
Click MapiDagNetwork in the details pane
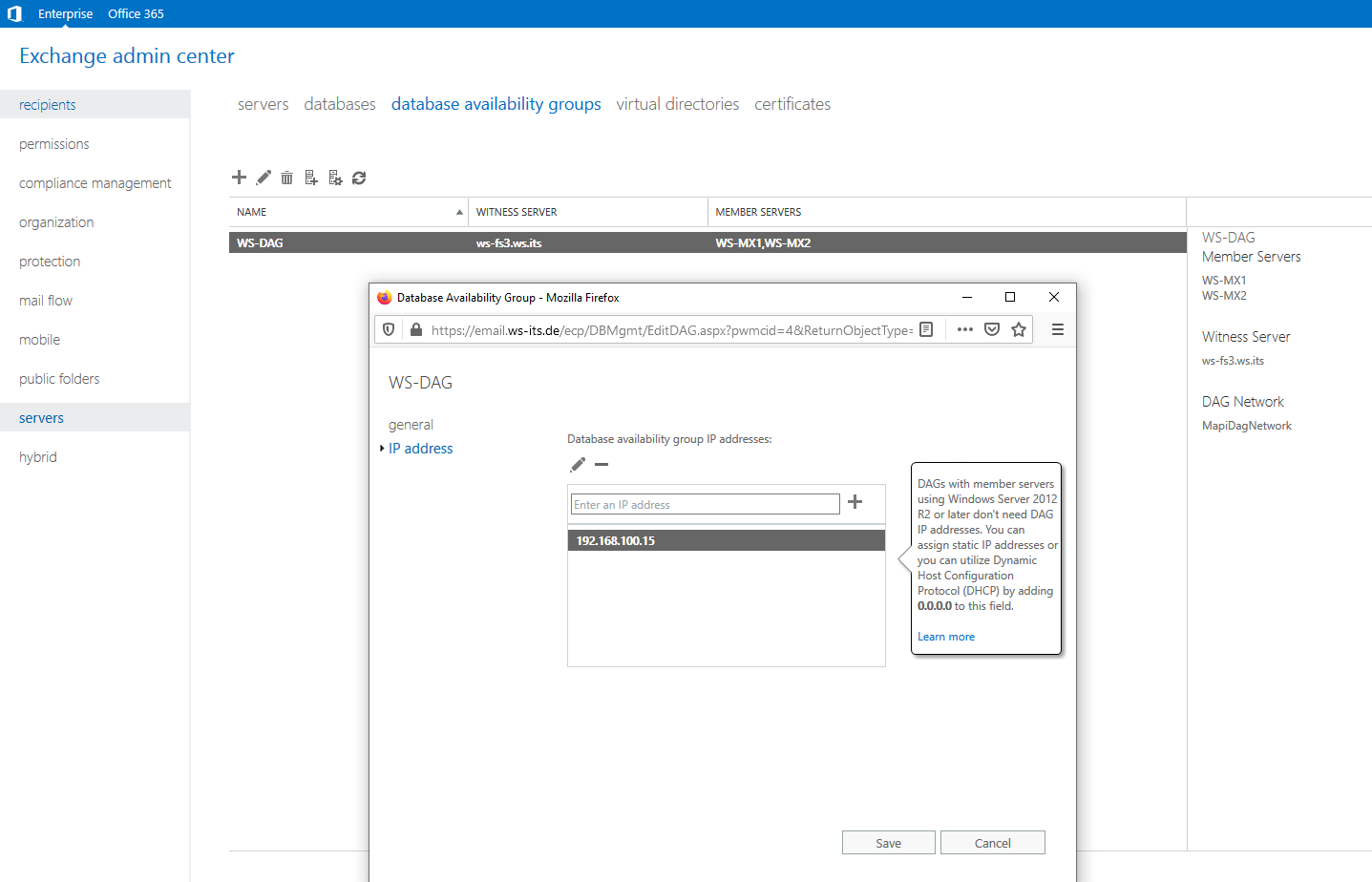tap(1247, 426)
